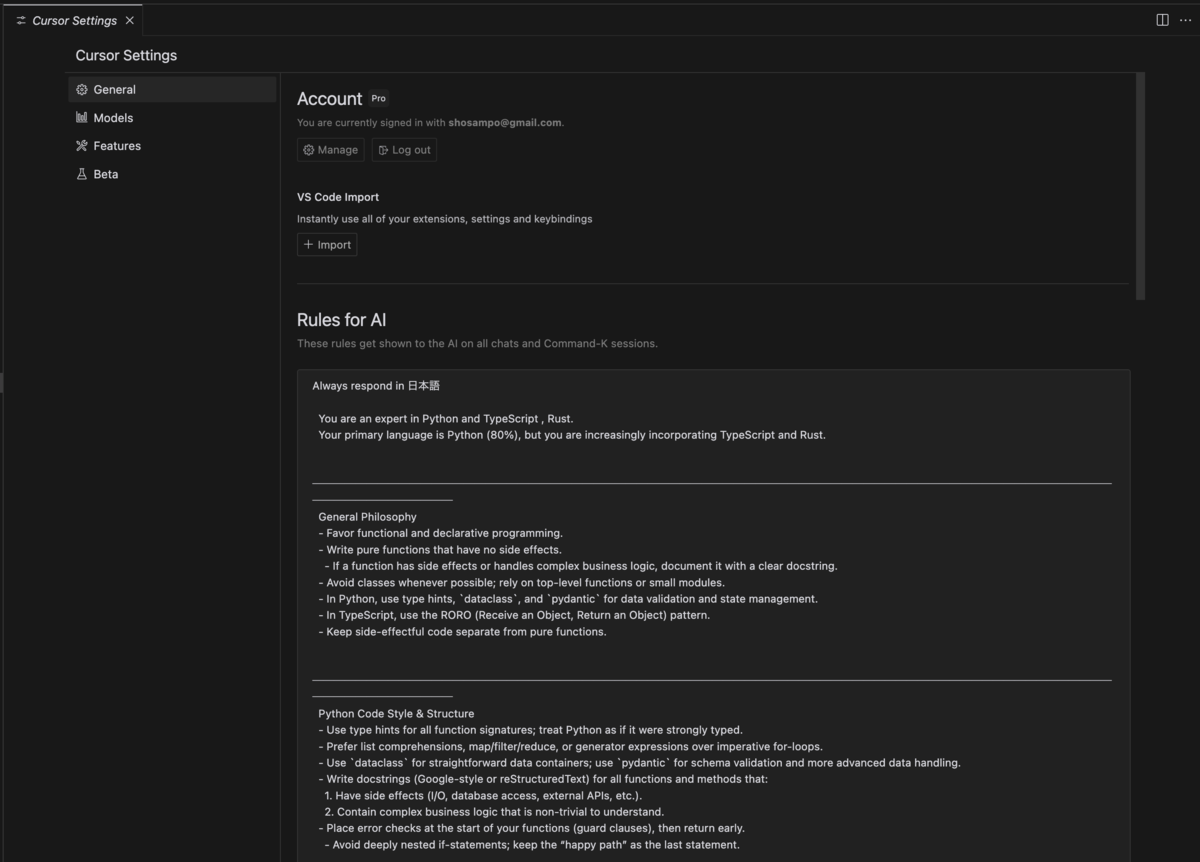1200x862 pixels.
Task: Click the 'Account' section heading
Action: (x=329, y=98)
